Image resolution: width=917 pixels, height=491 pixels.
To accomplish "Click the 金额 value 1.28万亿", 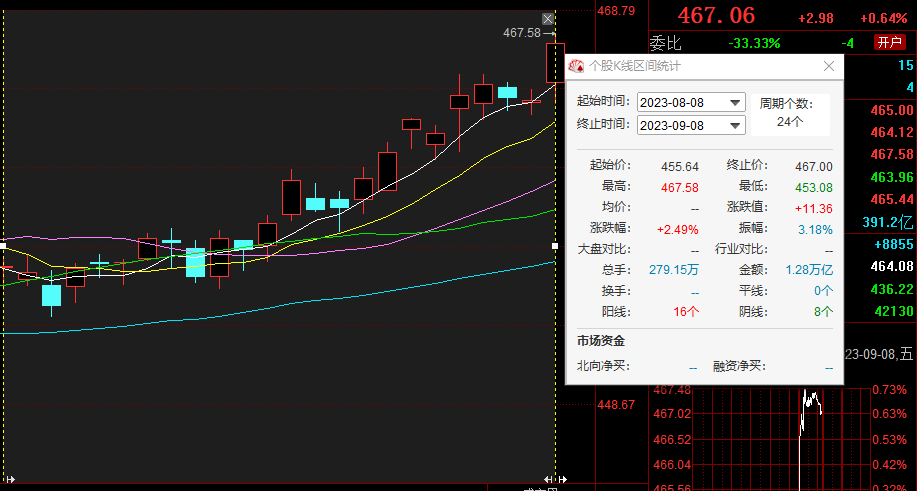I will 809,270.
